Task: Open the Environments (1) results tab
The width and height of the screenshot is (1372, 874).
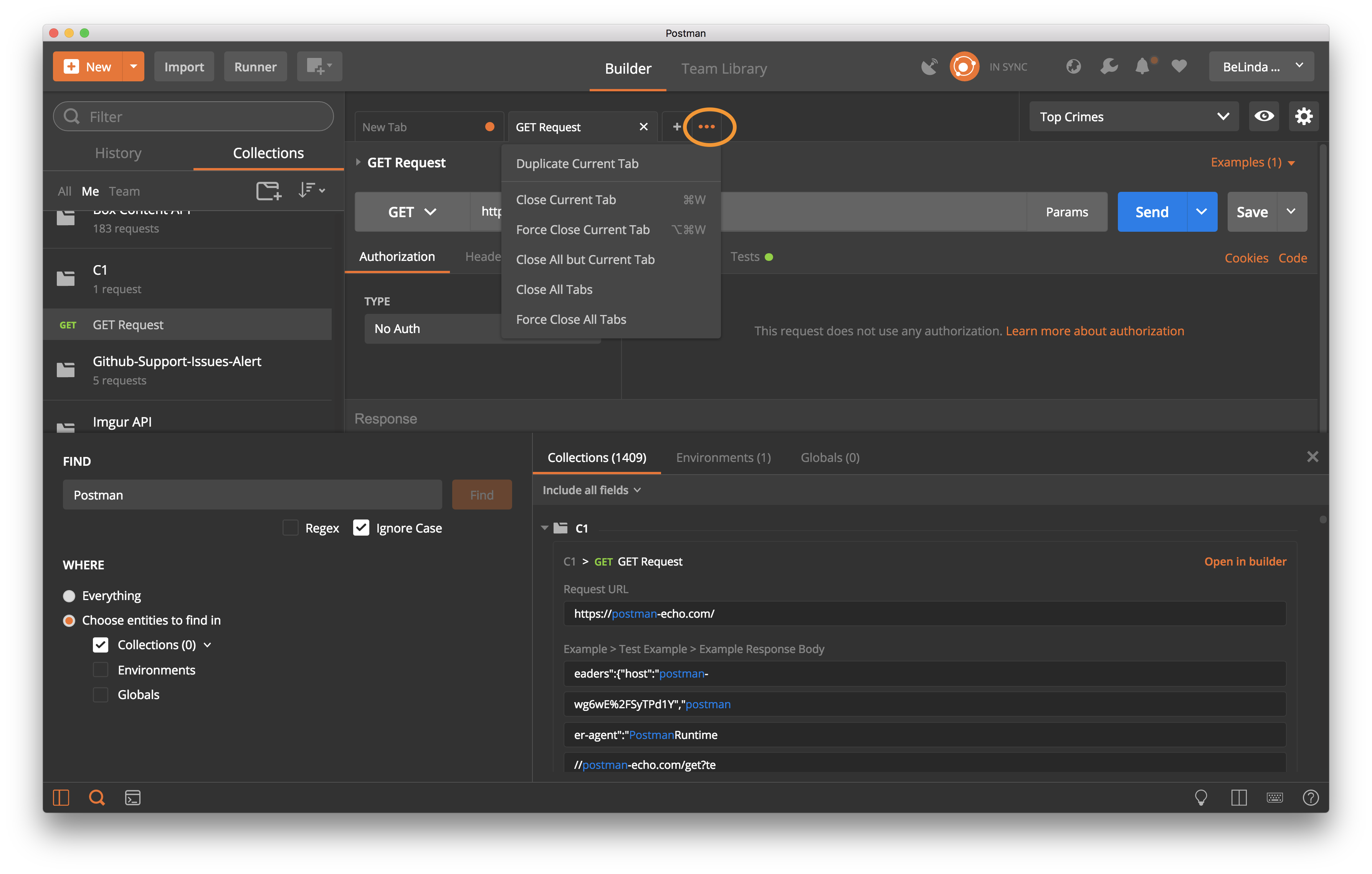Action: 723,457
